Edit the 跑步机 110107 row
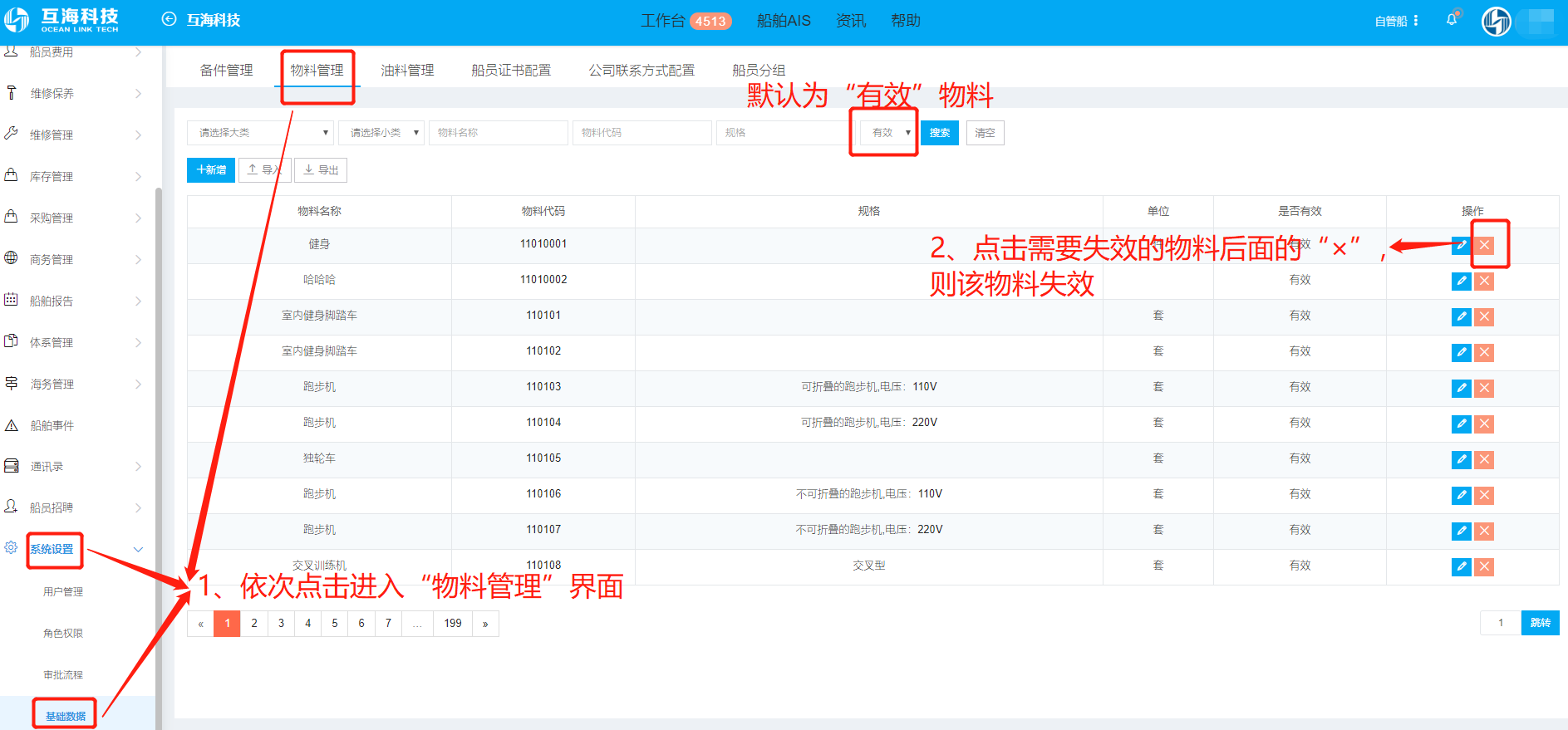Image resolution: width=1568 pixels, height=730 pixels. [x=1461, y=531]
